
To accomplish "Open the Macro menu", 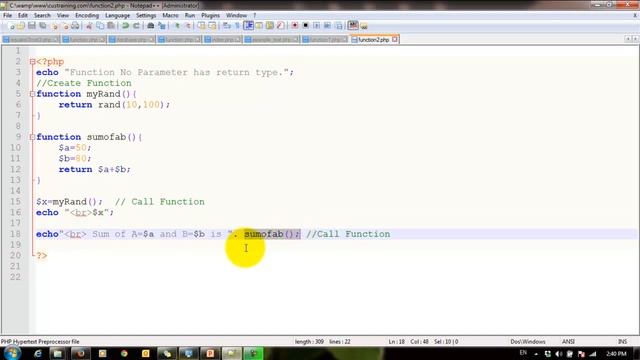I will tap(170, 16).
